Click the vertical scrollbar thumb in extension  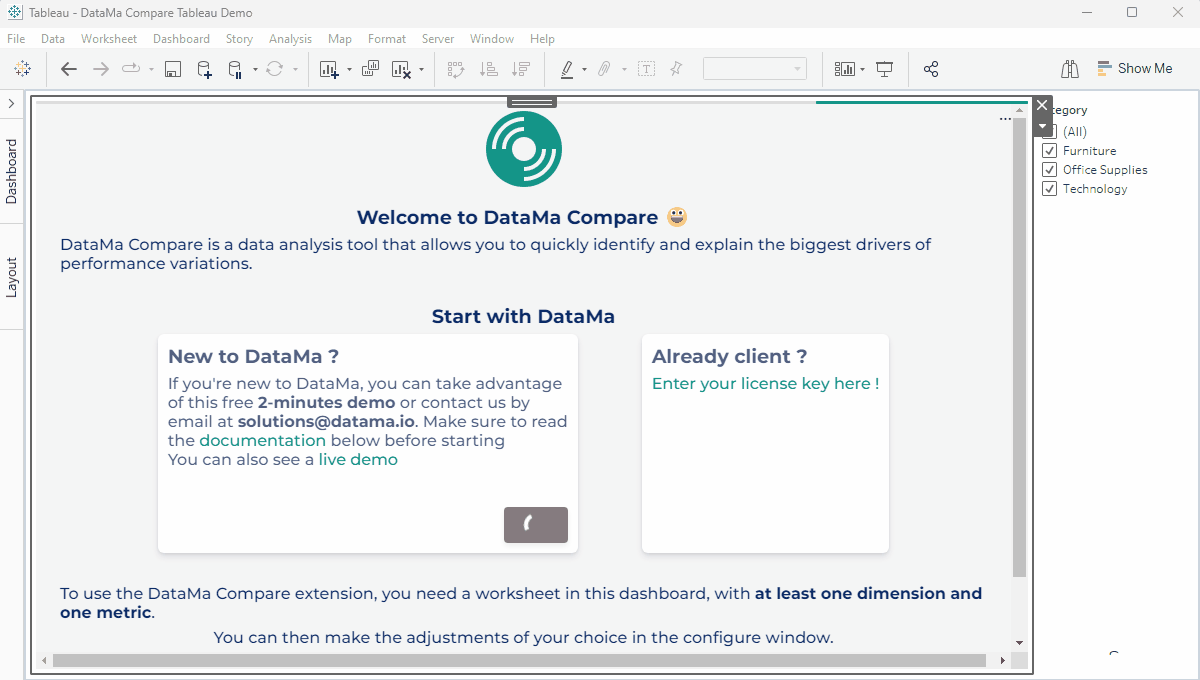(1019, 347)
